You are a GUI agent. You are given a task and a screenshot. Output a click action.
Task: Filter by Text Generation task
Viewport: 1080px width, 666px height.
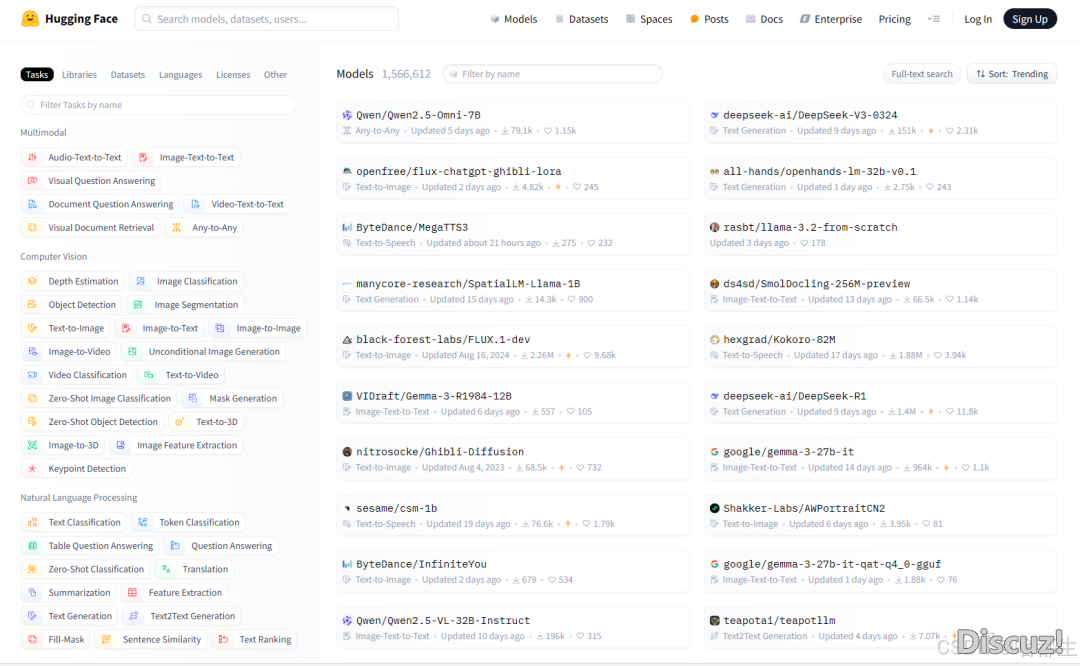pos(69,616)
